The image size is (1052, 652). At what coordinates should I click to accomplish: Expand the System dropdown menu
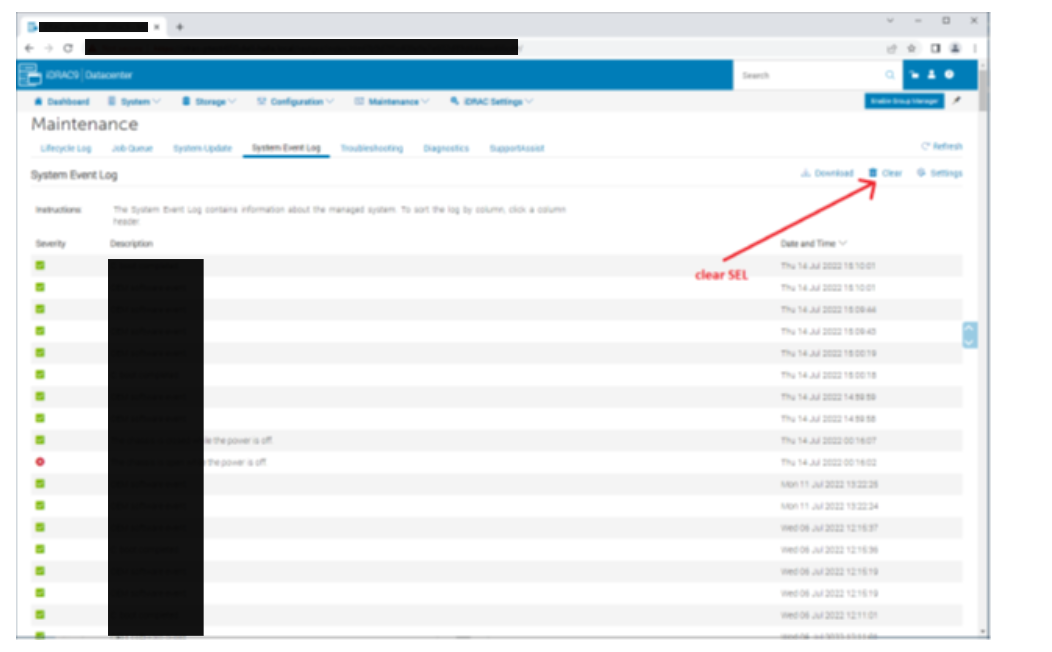[134, 101]
